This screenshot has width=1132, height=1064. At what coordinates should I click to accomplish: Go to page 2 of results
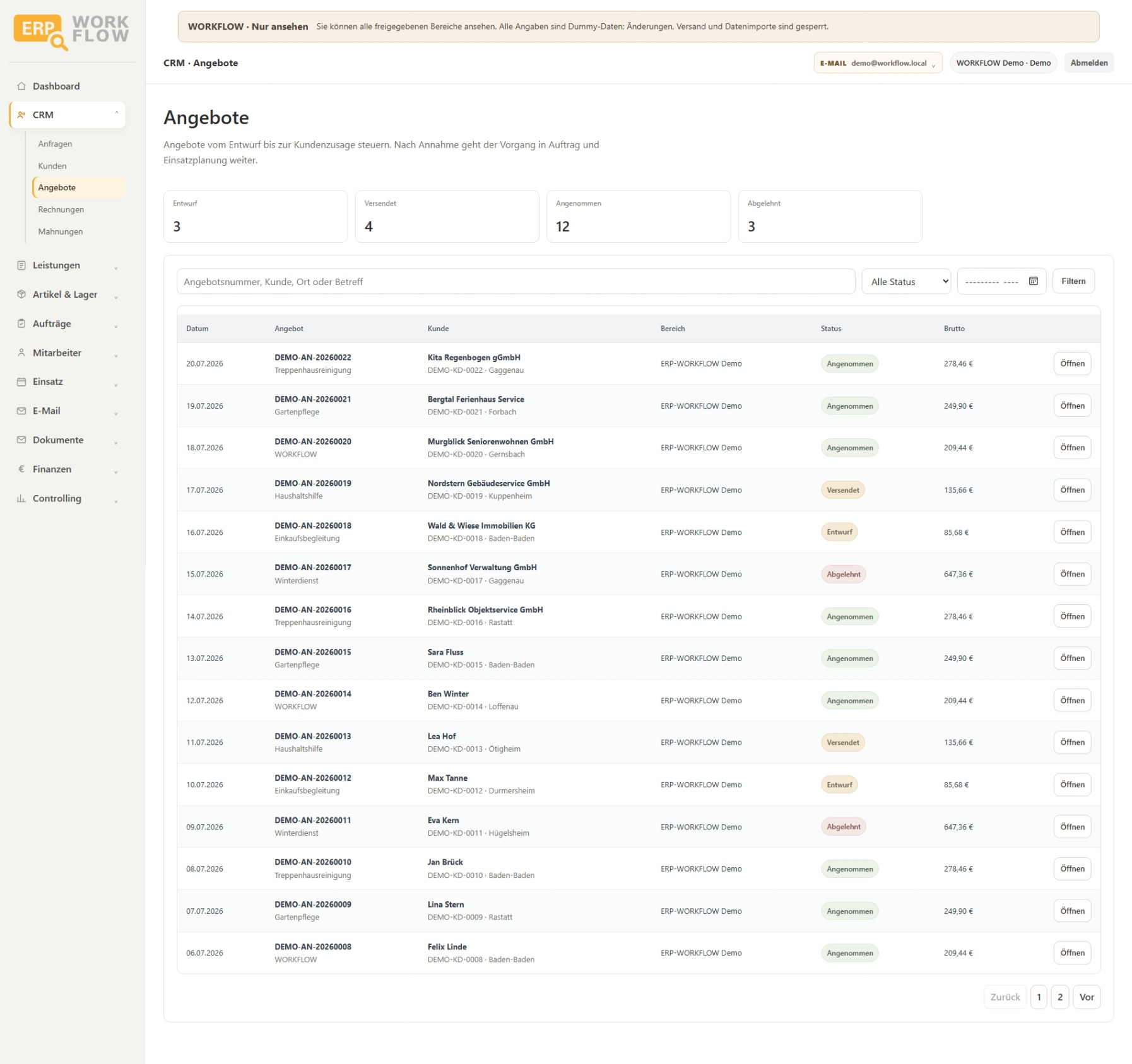(1060, 997)
